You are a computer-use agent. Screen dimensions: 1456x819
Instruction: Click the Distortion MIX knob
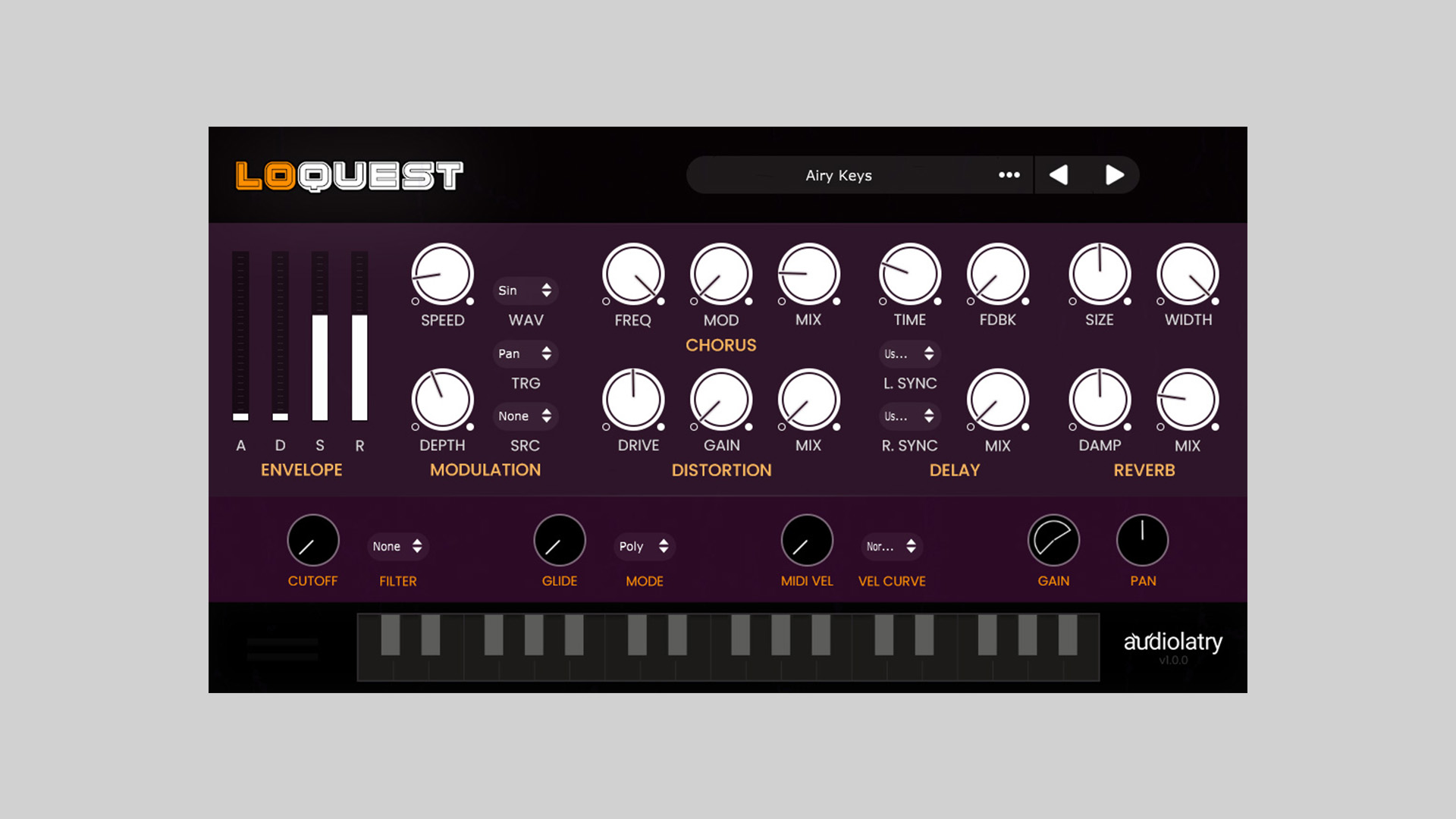coord(808,400)
